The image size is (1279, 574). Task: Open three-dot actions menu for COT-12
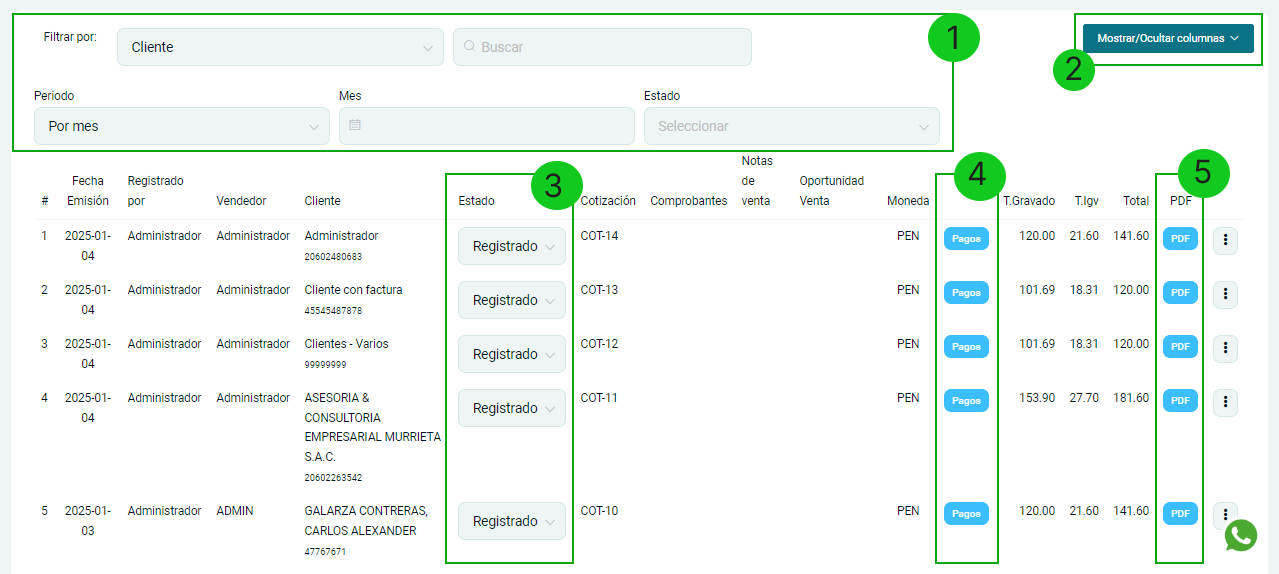pos(1225,348)
